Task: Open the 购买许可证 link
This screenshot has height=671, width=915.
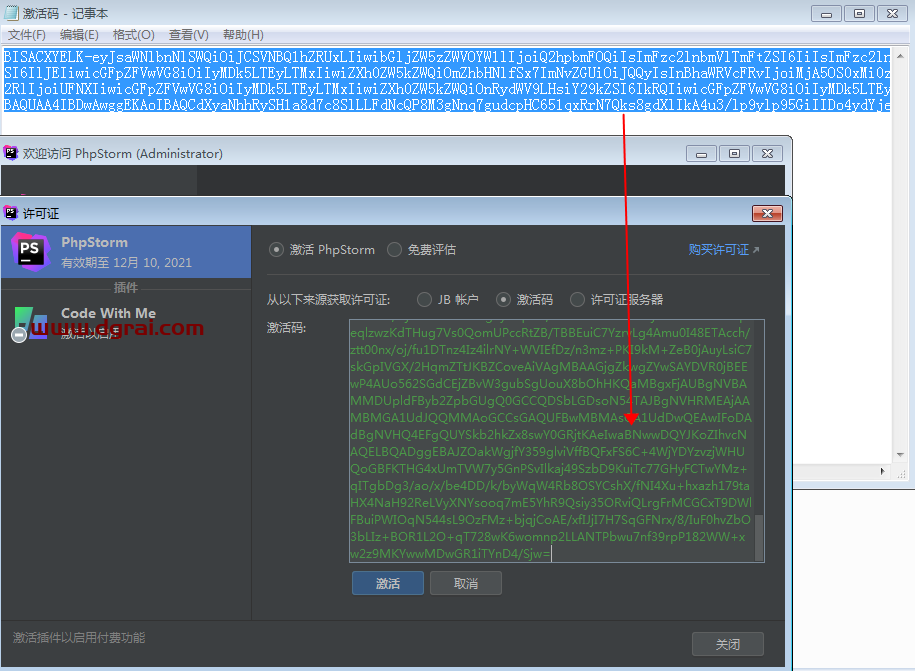Action: click(723, 250)
